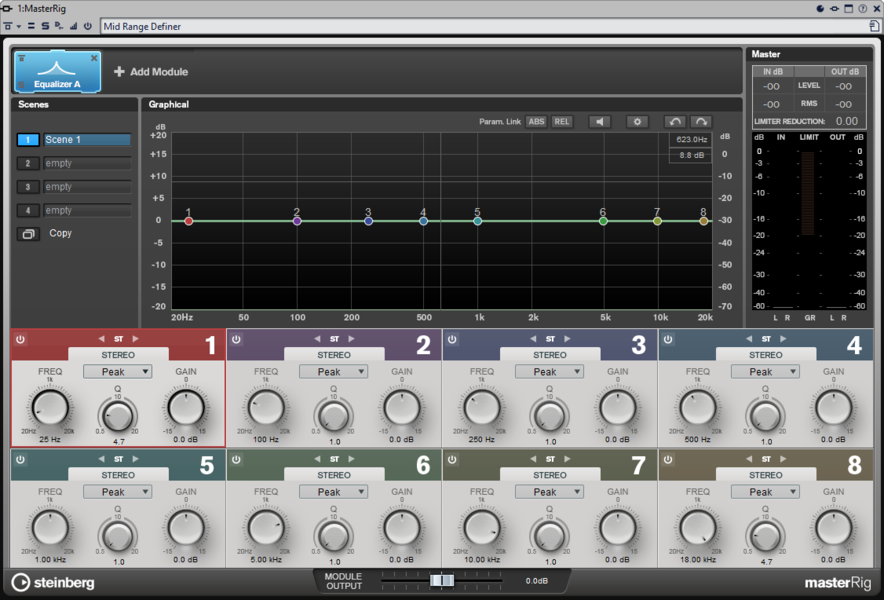
Task: Toggle band 2 power button
Action: [236, 339]
